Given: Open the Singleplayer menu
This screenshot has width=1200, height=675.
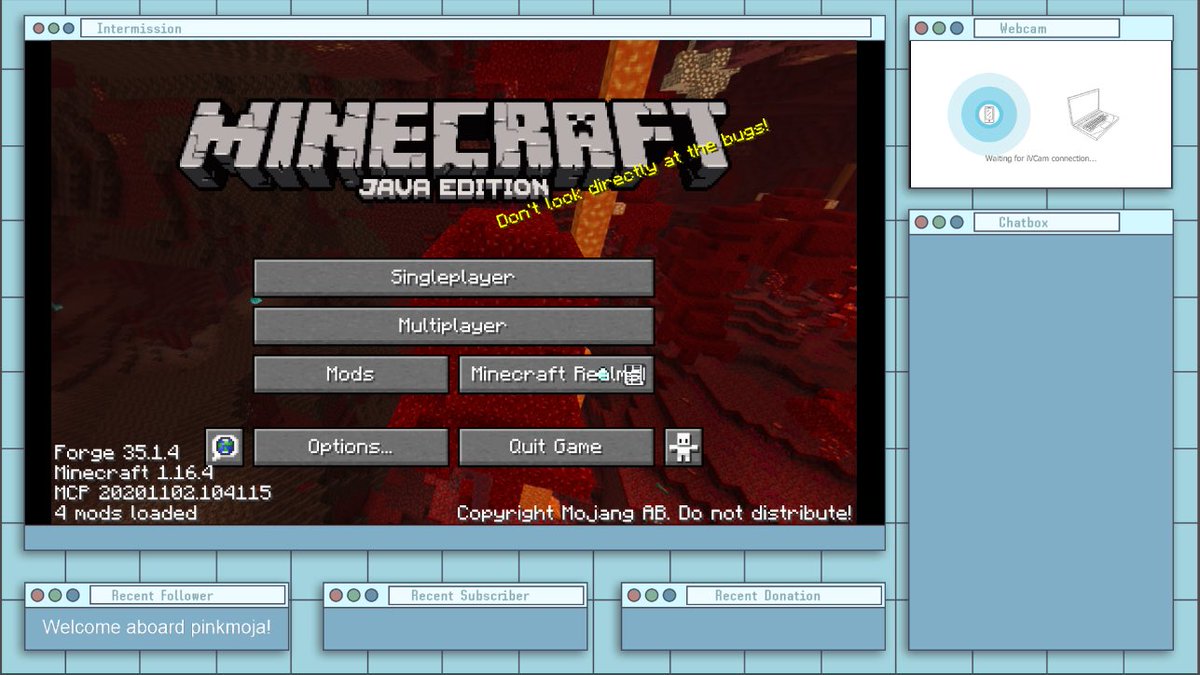Looking at the screenshot, I should click(453, 277).
